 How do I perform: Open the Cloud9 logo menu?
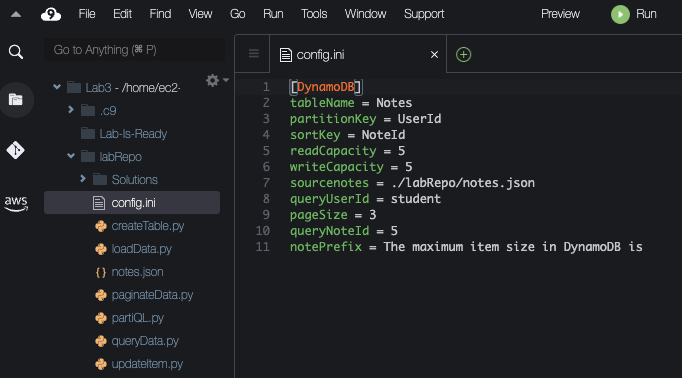pos(51,14)
